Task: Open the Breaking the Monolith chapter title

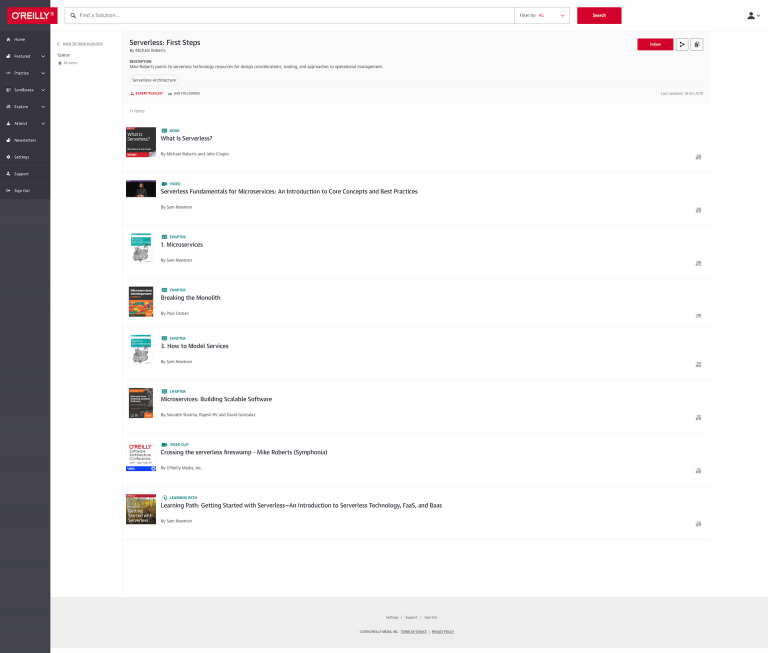Action: [x=191, y=298]
